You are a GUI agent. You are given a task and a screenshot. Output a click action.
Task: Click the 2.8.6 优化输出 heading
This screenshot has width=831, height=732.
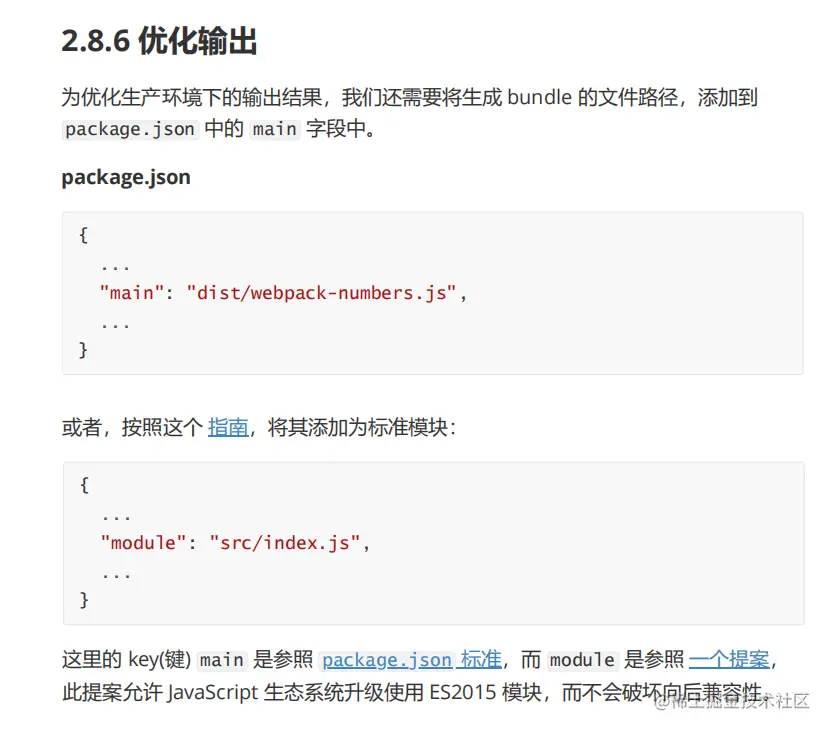pos(160,41)
